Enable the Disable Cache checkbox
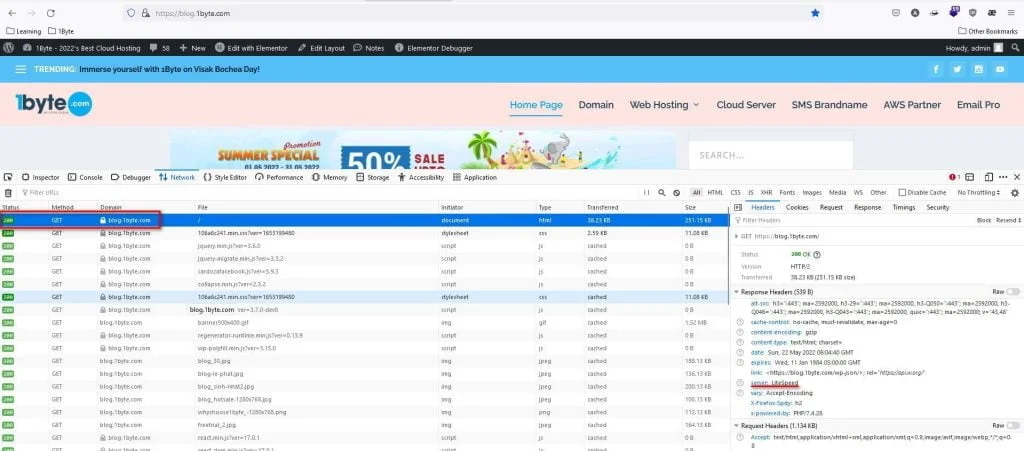The image size is (1024, 451). coord(902,193)
